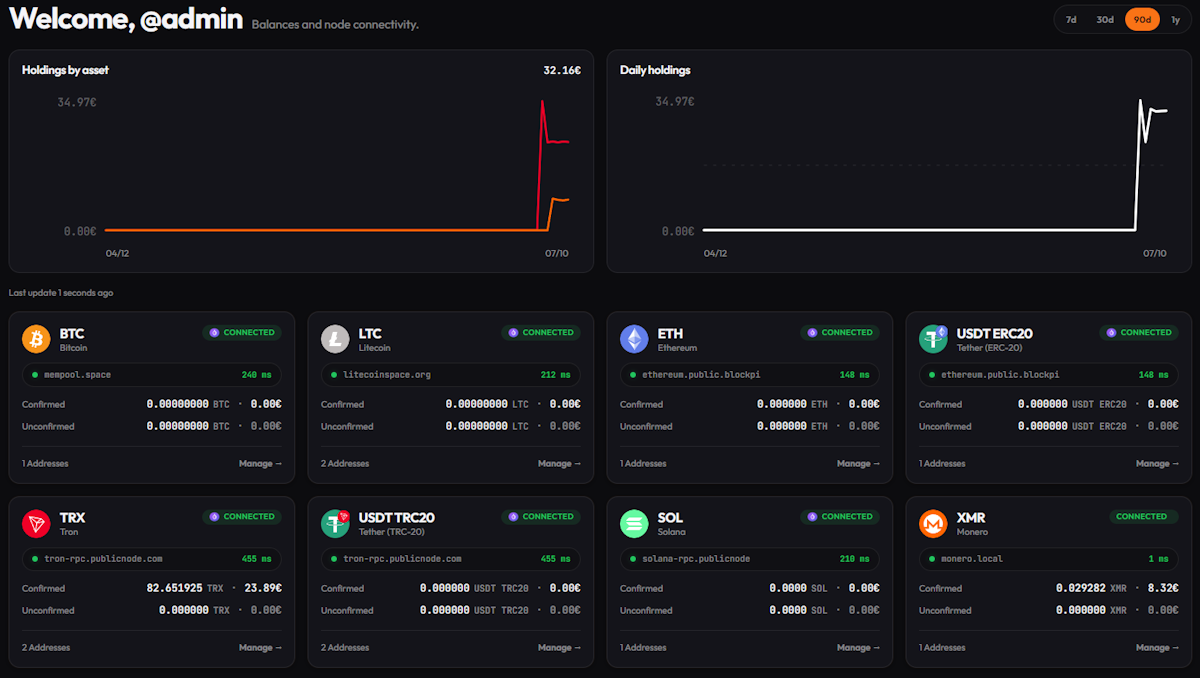Open Manage for the BTC wallet
Image resolution: width=1200 pixels, height=678 pixels.
[x=260, y=463]
